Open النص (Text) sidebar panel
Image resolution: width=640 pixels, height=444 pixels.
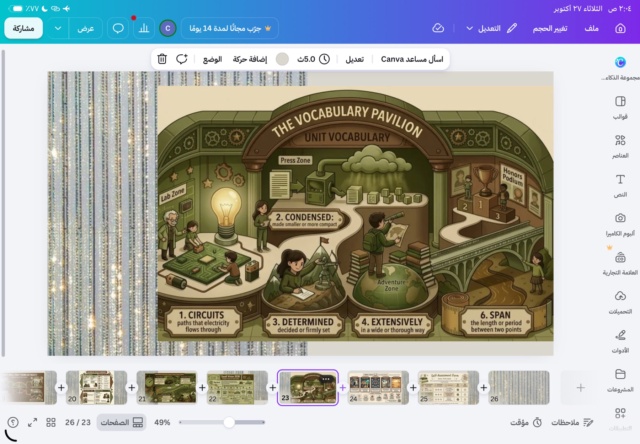tap(620, 185)
